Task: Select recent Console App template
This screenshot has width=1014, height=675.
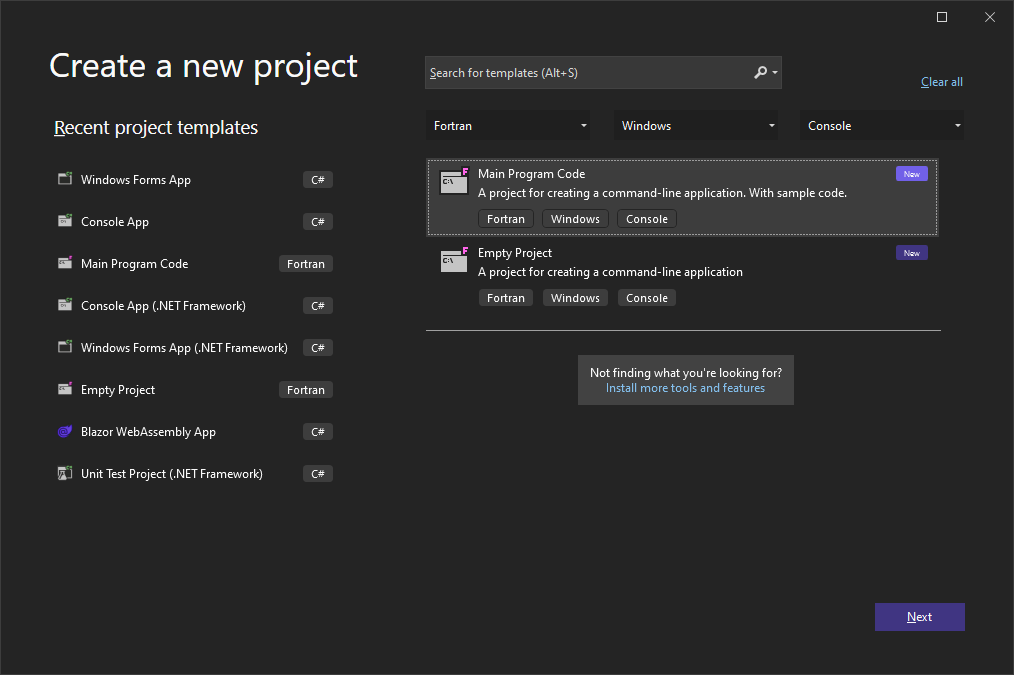Action: [195, 221]
